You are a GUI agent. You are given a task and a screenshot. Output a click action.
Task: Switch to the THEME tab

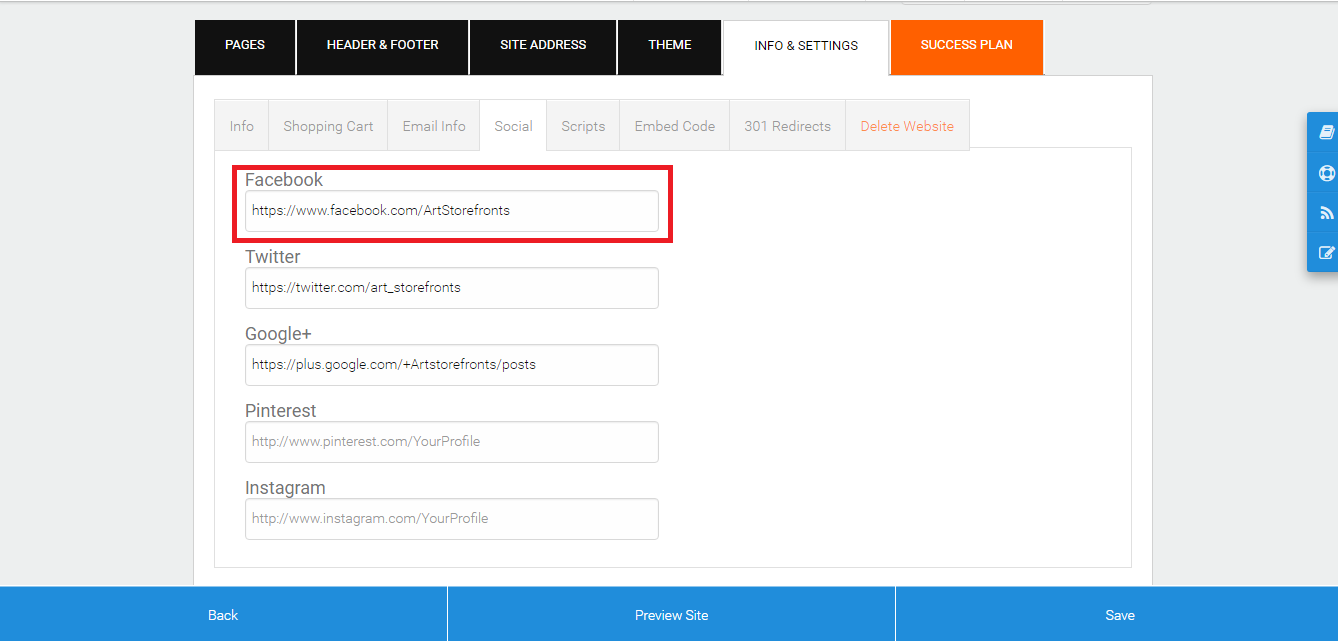tap(669, 44)
